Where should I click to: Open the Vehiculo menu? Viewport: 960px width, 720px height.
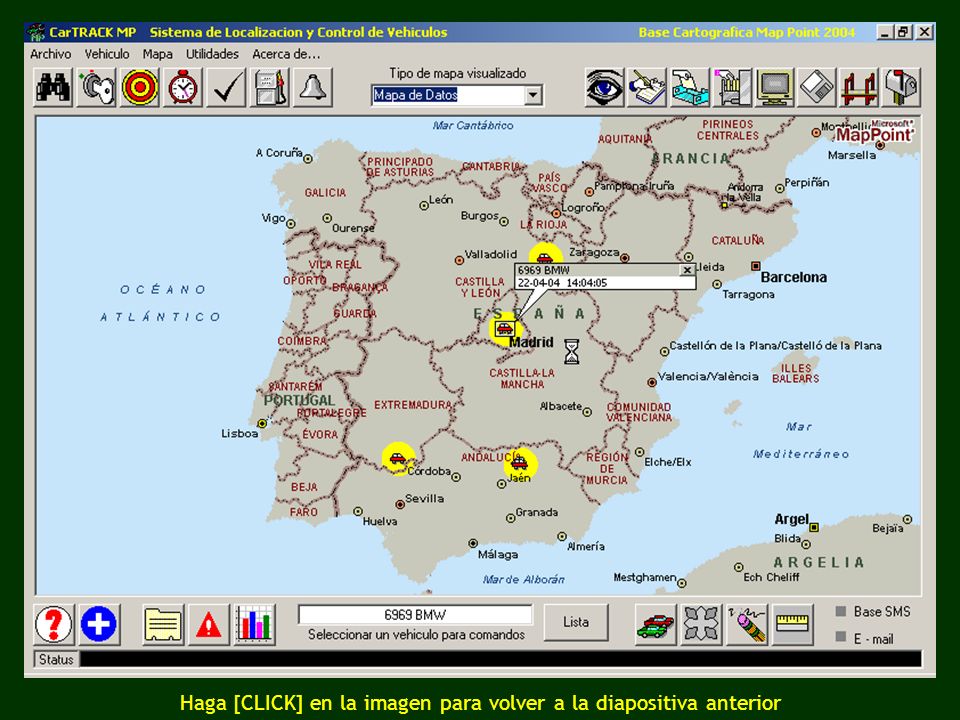[107, 54]
